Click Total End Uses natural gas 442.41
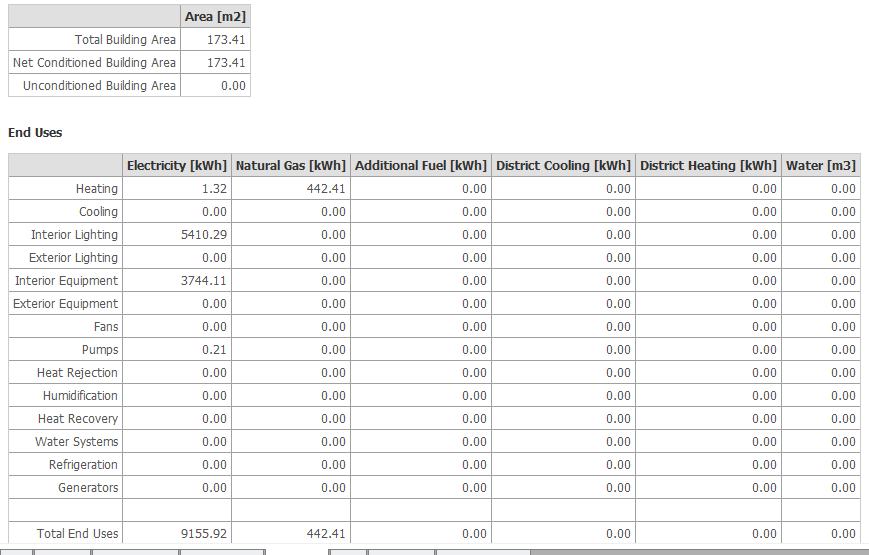This screenshot has height=555, width=869. (x=326, y=534)
